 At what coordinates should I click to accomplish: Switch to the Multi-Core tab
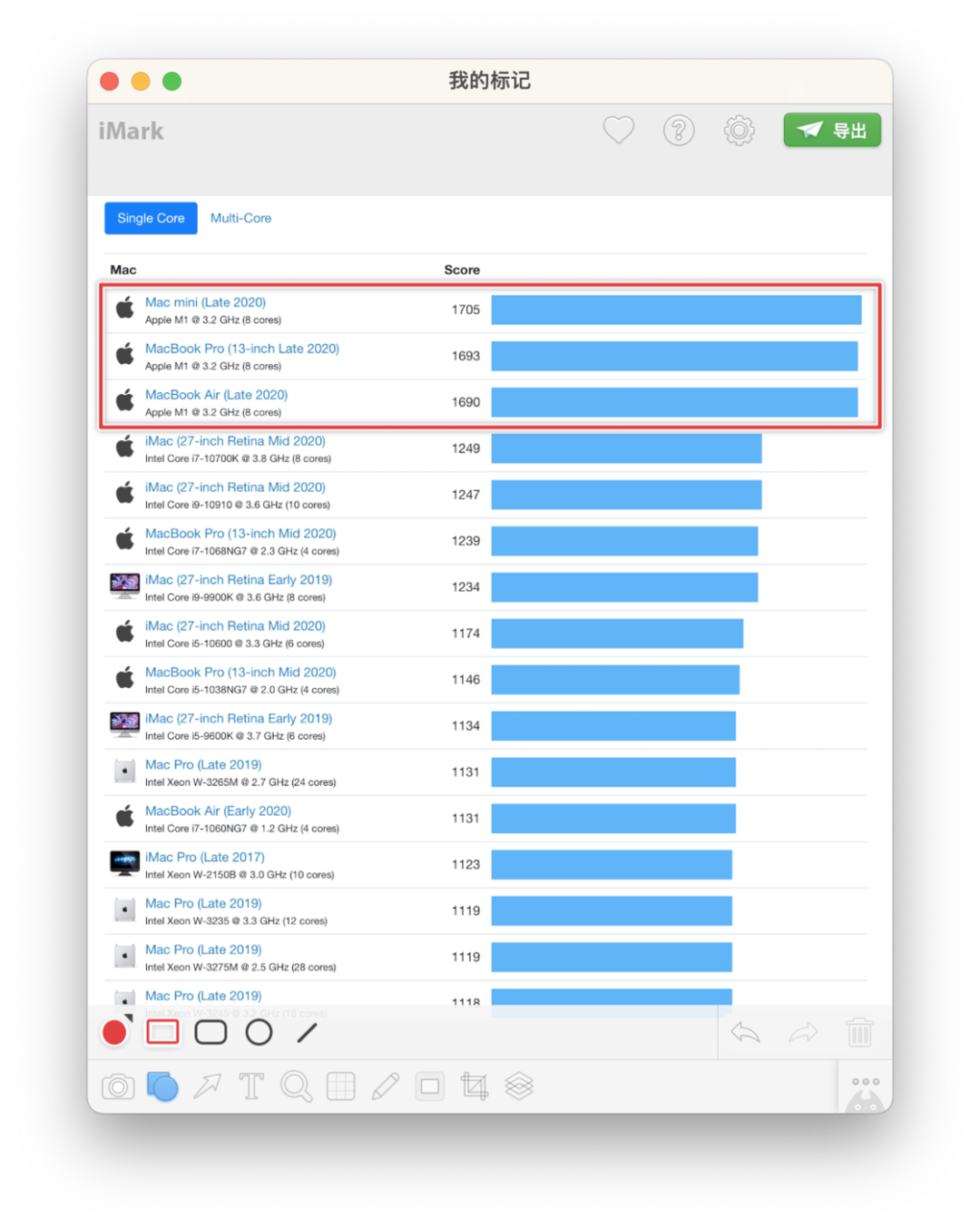pos(240,218)
